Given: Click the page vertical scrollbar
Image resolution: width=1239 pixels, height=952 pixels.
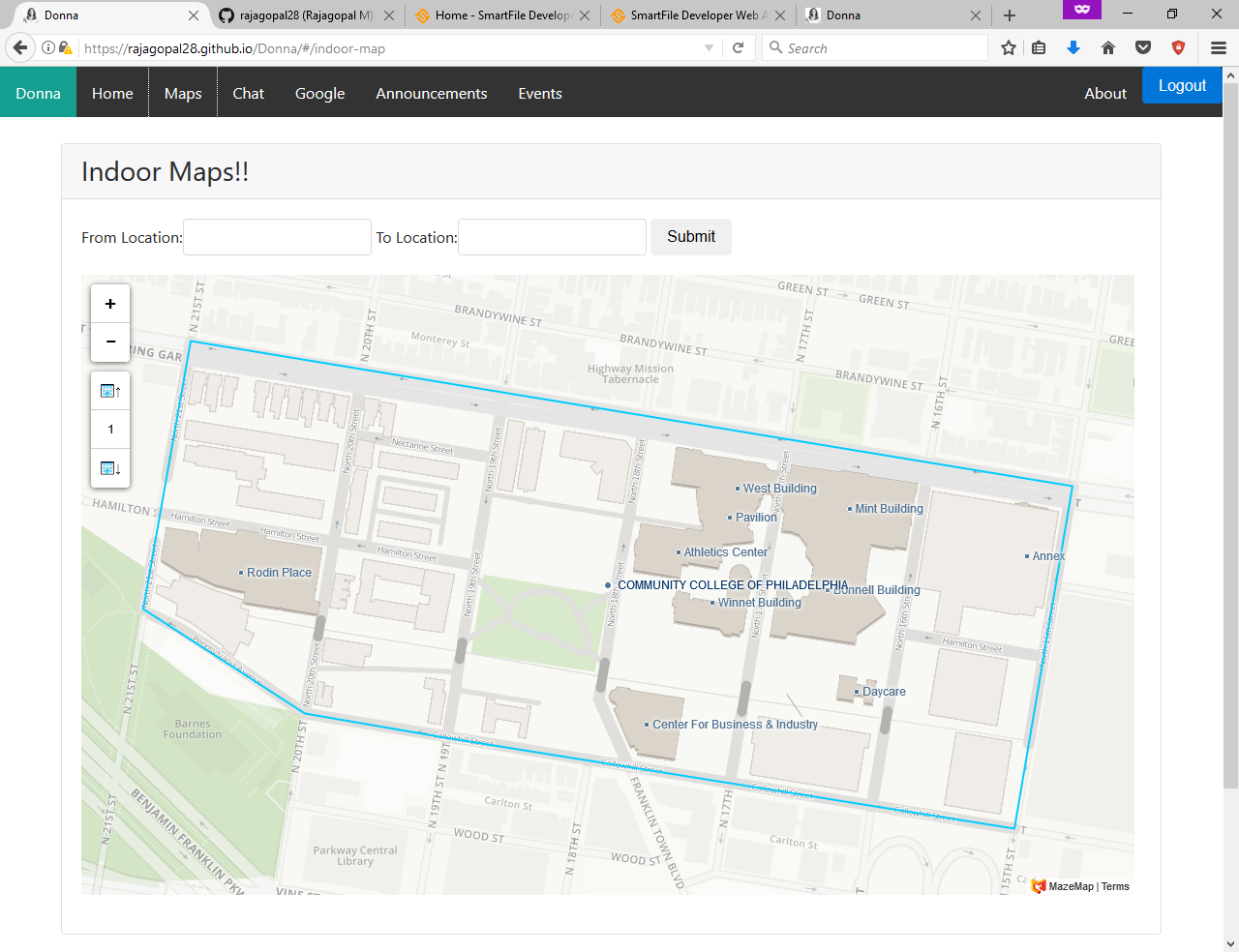Looking at the screenshot, I should [1230, 435].
